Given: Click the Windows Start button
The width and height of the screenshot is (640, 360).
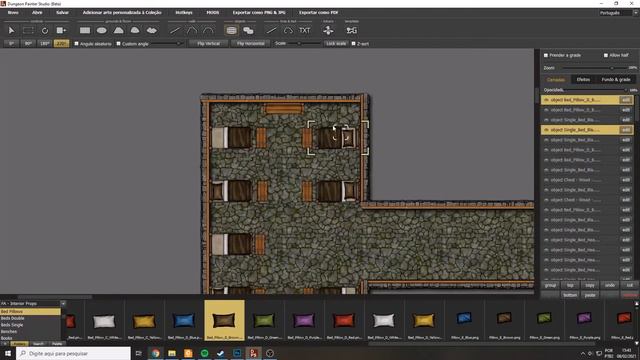Looking at the screenshot, I should 7,353.
